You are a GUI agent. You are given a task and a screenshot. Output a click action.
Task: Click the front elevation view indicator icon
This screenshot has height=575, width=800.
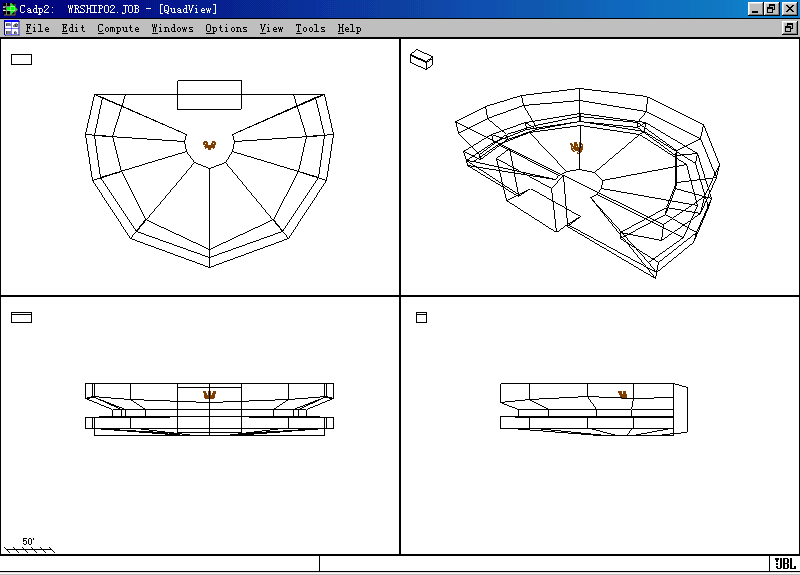click(x=21, y=317)
